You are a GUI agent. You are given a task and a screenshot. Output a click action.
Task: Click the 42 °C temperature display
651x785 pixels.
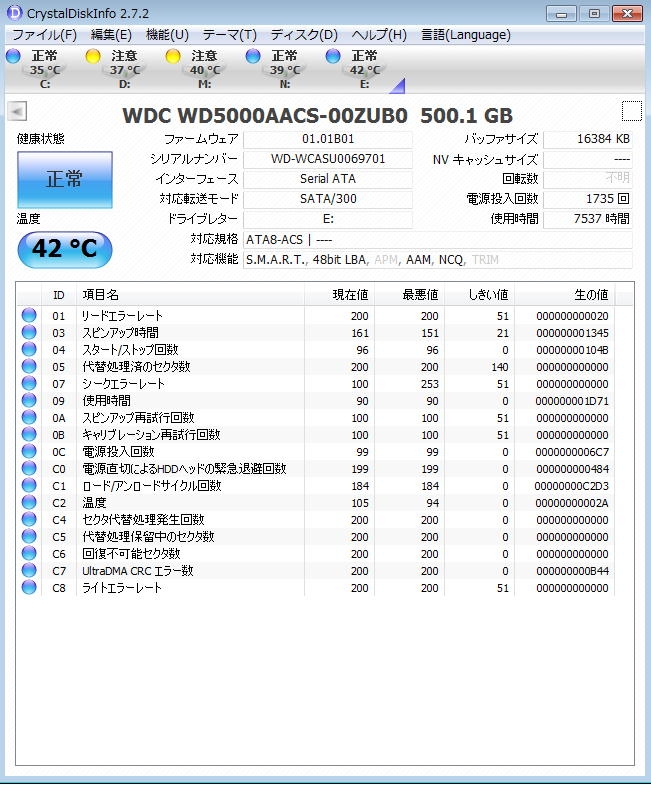(x=65, y=249)
